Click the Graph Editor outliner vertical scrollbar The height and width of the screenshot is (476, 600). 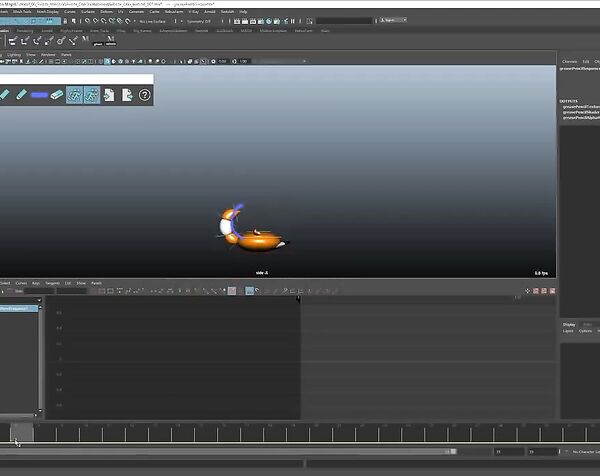coord(40,360)
